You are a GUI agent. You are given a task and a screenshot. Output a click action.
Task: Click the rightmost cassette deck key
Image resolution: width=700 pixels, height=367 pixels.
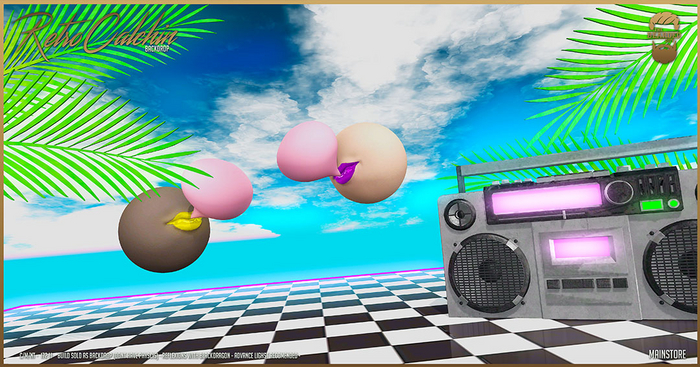click(x=620, y=283)
